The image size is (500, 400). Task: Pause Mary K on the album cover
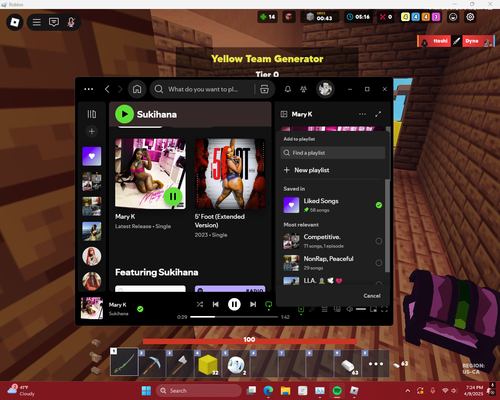[173, 197]
